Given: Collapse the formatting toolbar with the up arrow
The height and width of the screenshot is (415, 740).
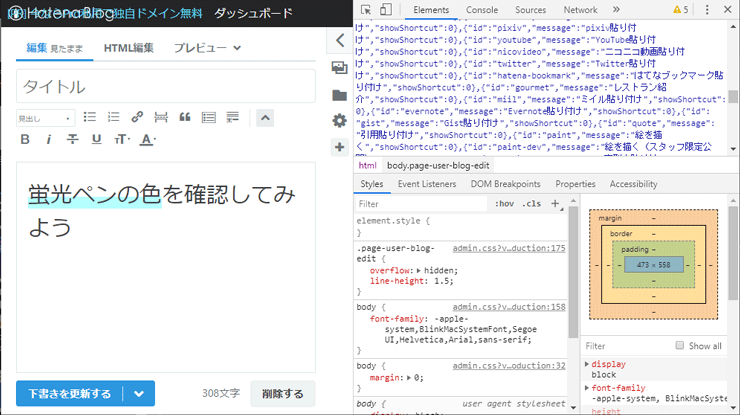Looking at the screenshot, I should tap(265, 118).
